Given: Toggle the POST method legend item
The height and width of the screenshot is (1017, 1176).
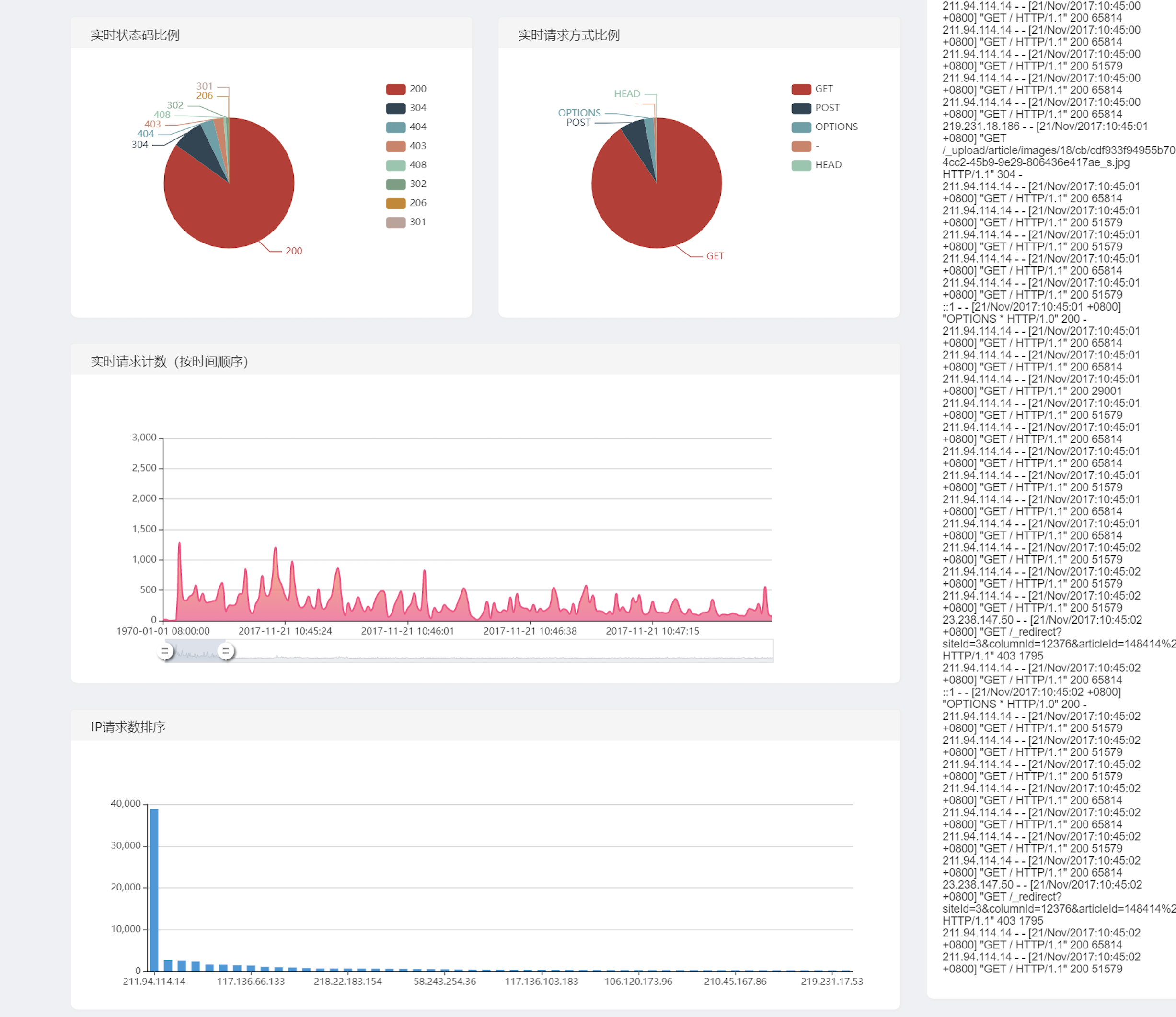Looking at the screenshot, I should click(x=801, y=108).
